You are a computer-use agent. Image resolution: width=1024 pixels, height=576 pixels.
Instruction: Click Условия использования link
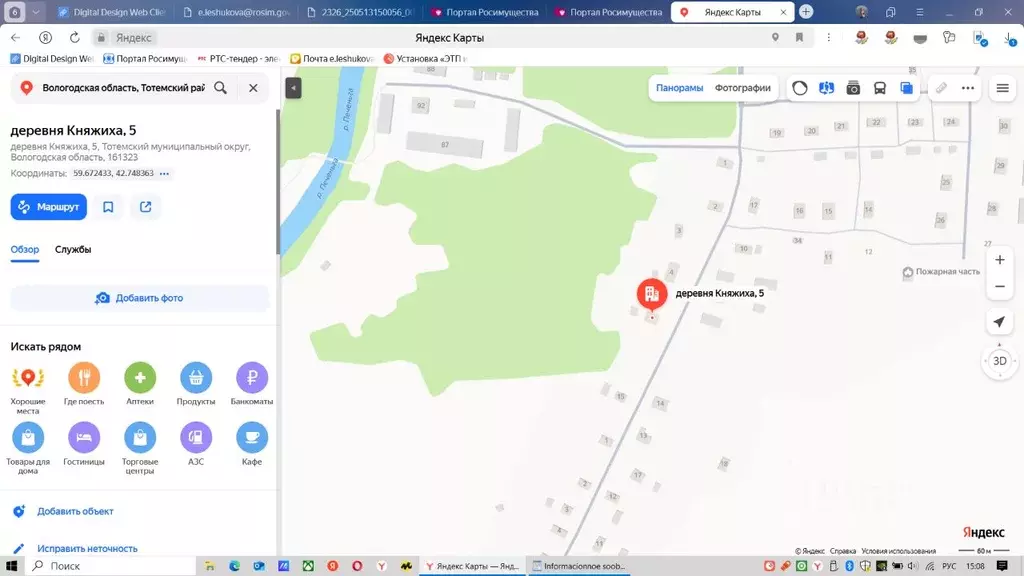(898, 551)
